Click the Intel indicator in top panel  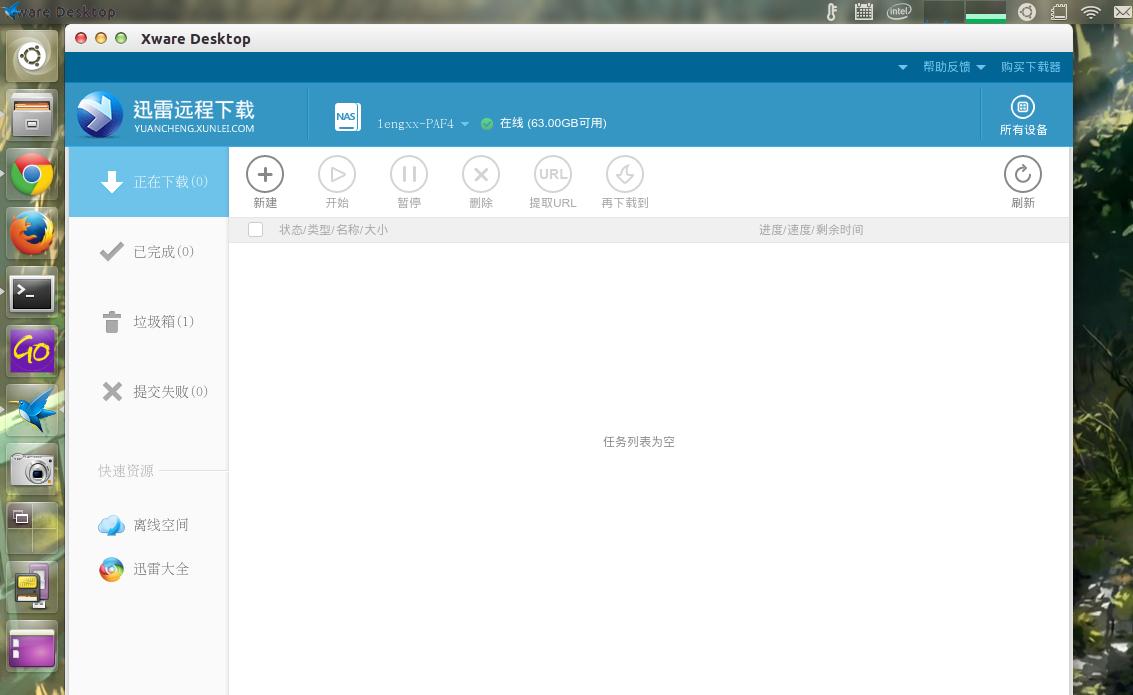pyautogui.click(x=899, y=12)
